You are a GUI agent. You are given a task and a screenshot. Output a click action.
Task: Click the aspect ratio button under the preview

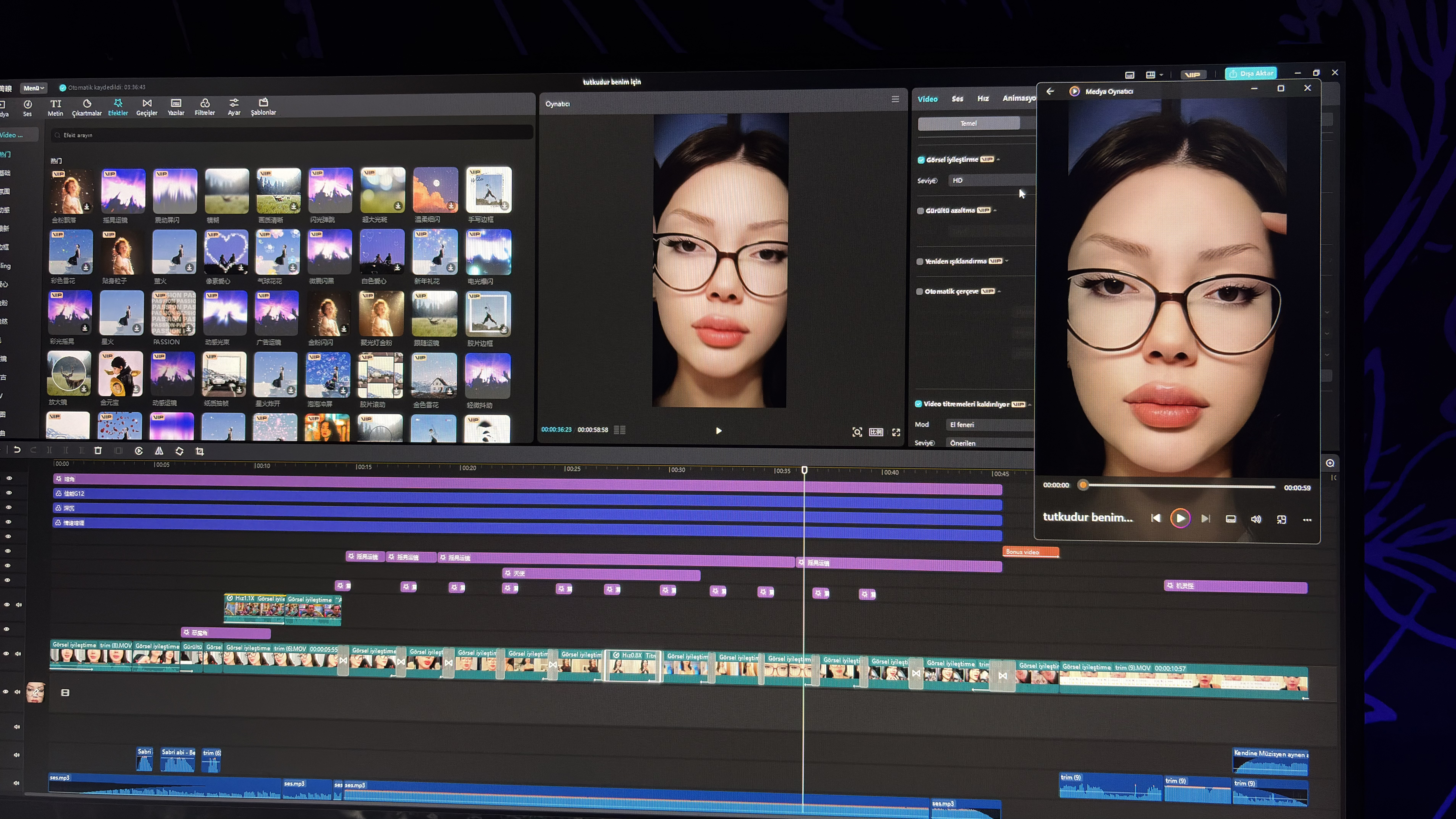point(876,432)
